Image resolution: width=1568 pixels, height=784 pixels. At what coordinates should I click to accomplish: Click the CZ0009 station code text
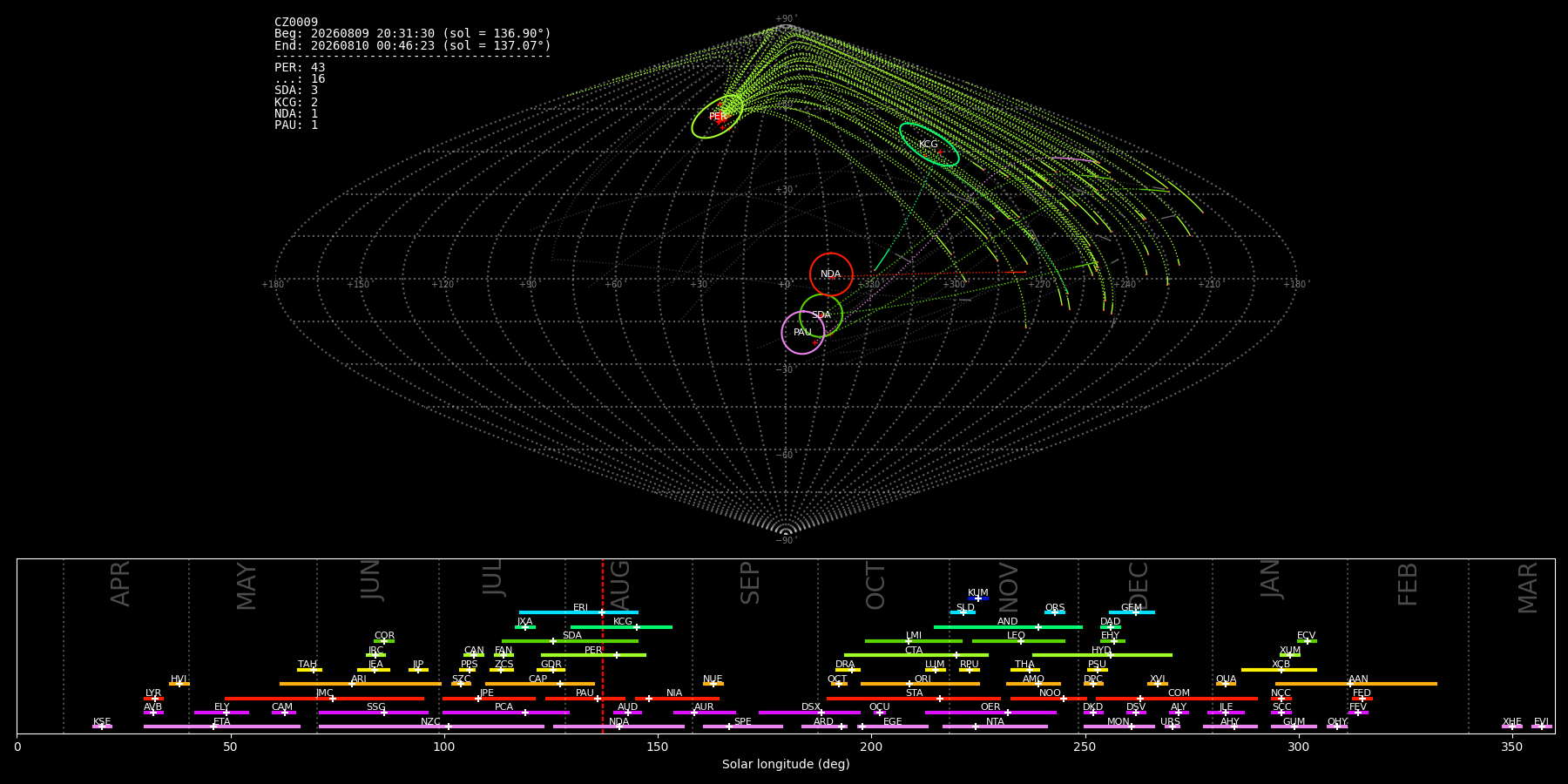point(296,23)
